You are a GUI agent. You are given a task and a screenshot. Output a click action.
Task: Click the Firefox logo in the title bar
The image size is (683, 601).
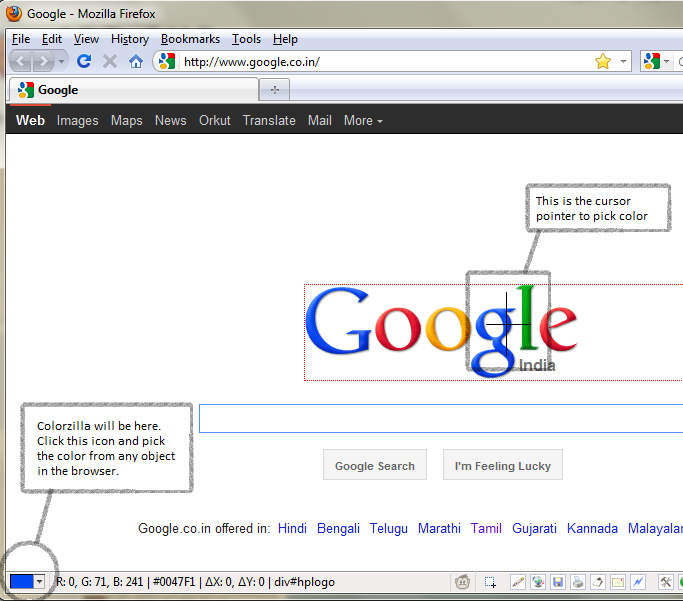14,14
